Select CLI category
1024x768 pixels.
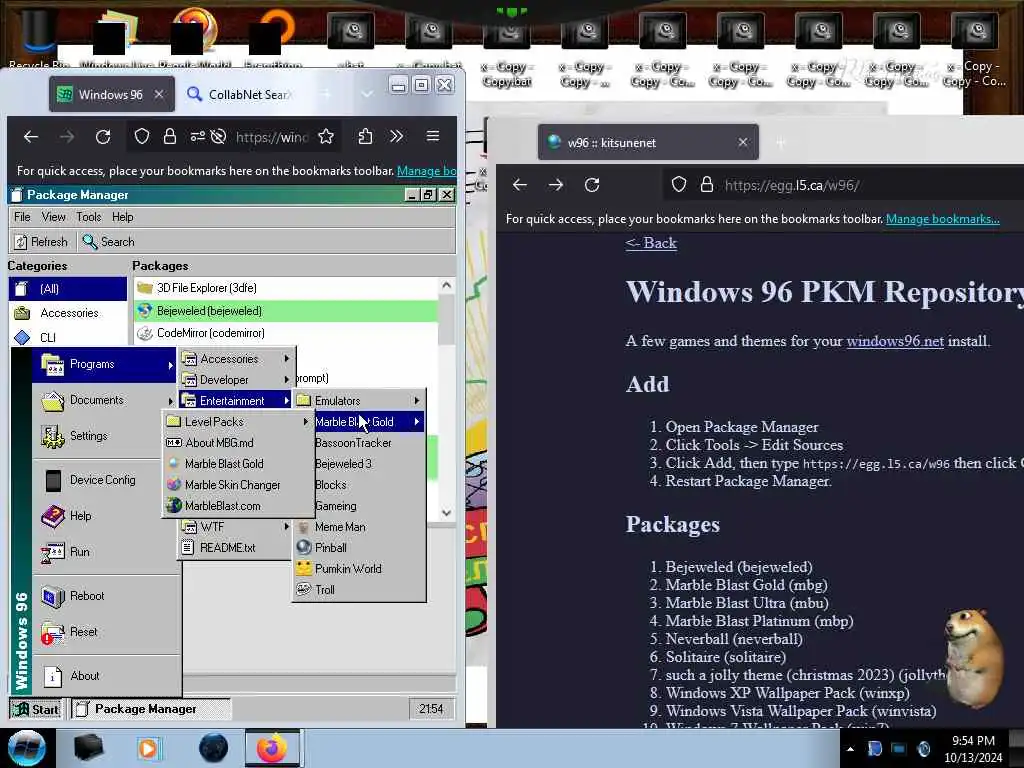(x=68, y=337)
